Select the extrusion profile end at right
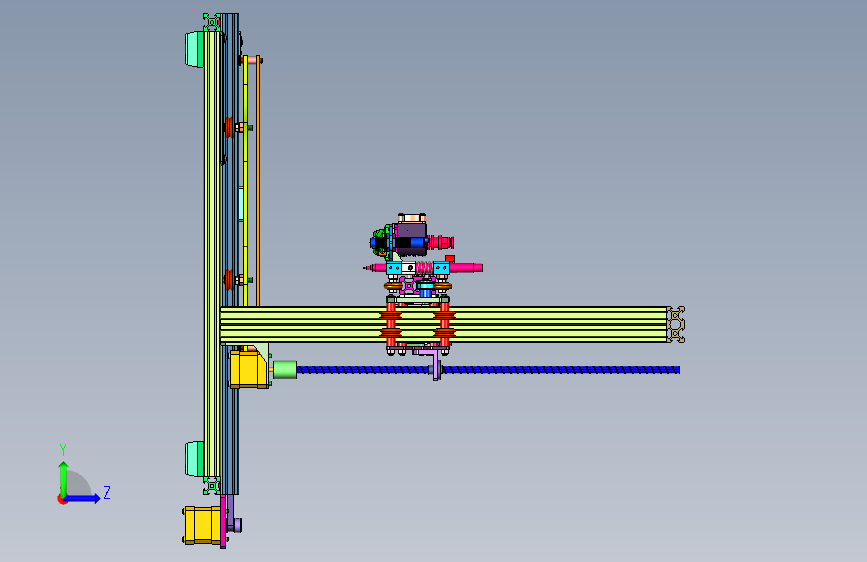Screen dimensions: 867x562 [x=676, y=325]
